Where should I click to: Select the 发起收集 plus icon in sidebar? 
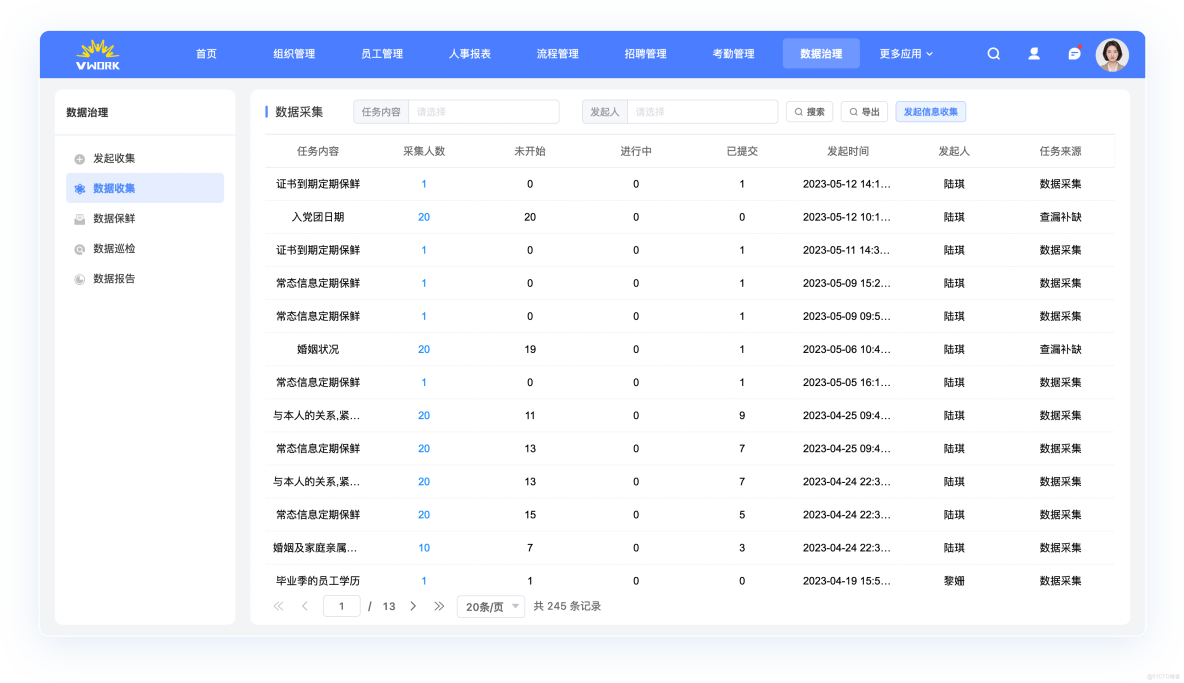[79, 157]
